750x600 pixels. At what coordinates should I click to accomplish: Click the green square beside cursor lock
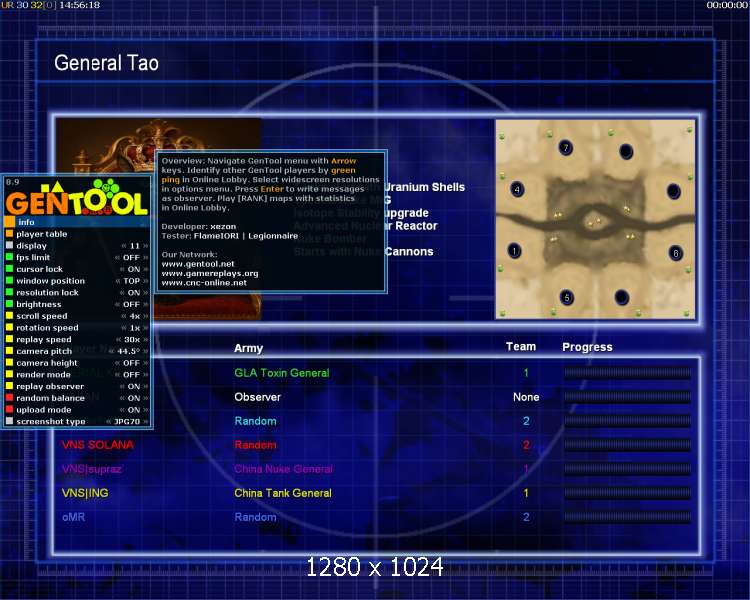tap(10, 269)
